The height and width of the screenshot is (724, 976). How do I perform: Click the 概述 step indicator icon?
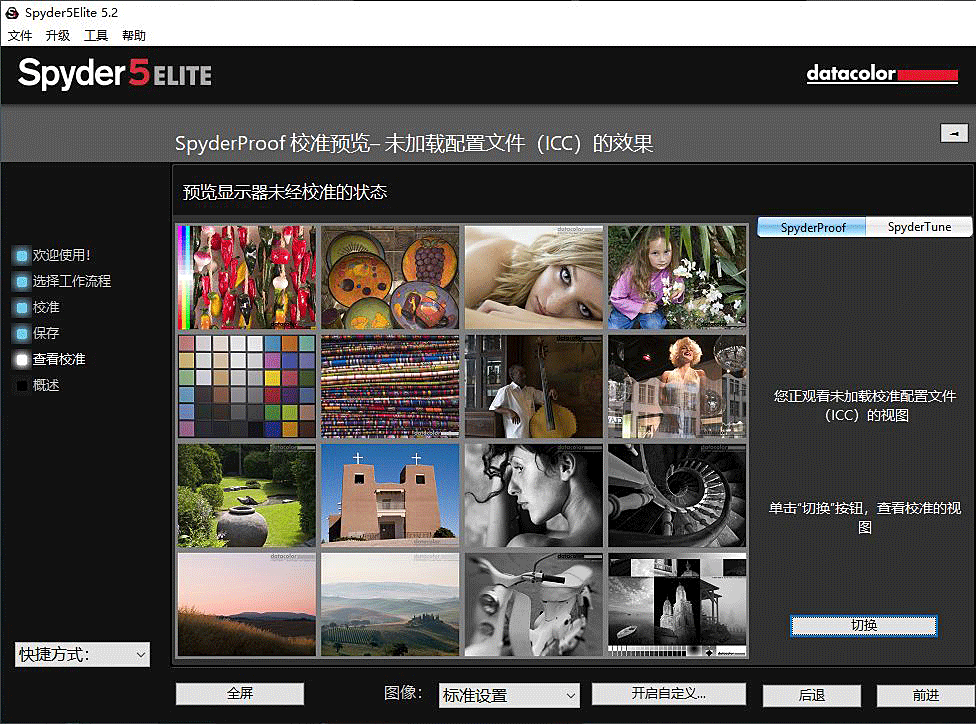coord(22,385)
